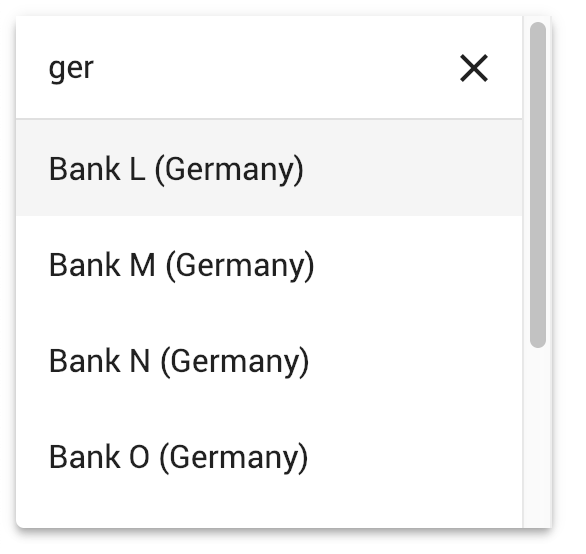Select the second German bank result
Image resolution: width=586 pixels, height=554 pixels.
[x=269, y=264]
